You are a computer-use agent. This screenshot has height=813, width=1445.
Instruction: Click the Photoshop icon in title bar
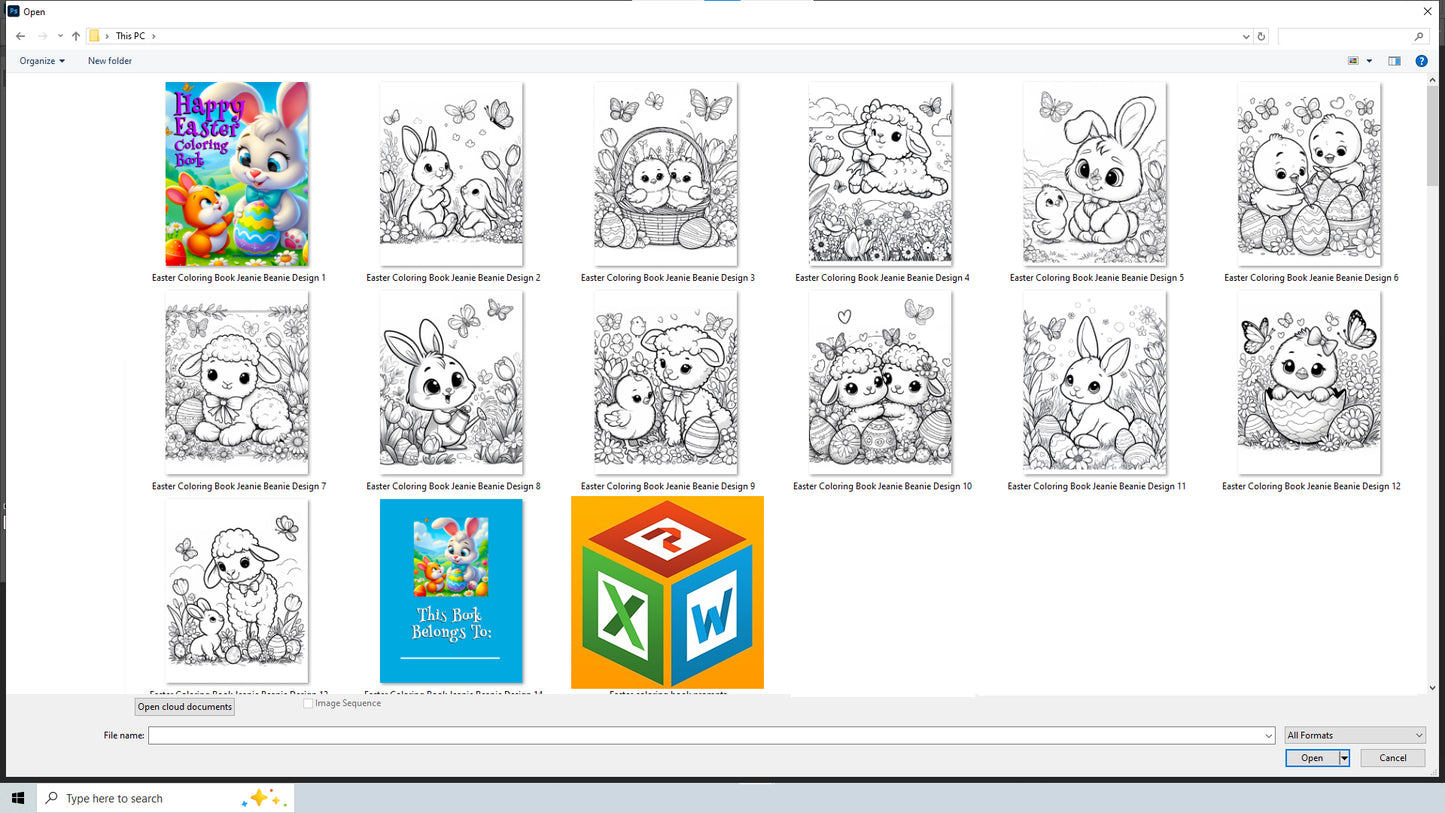13,12
